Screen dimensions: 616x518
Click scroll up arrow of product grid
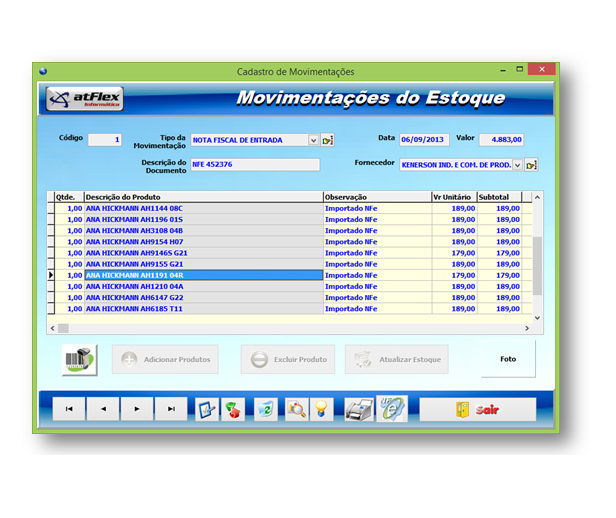click(x=537, y=197)
